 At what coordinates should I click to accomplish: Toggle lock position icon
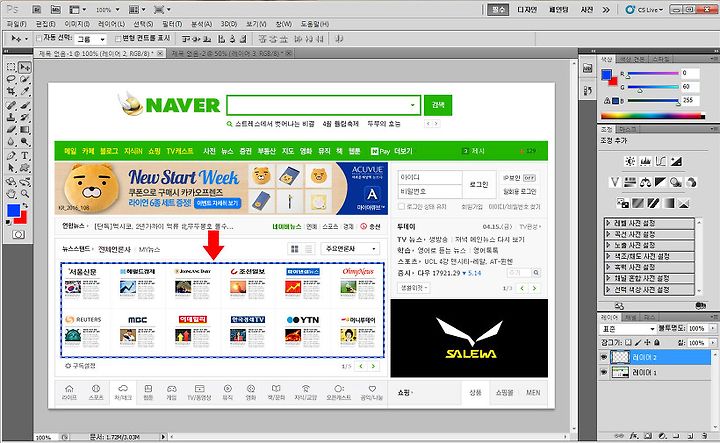coord(647,342)
